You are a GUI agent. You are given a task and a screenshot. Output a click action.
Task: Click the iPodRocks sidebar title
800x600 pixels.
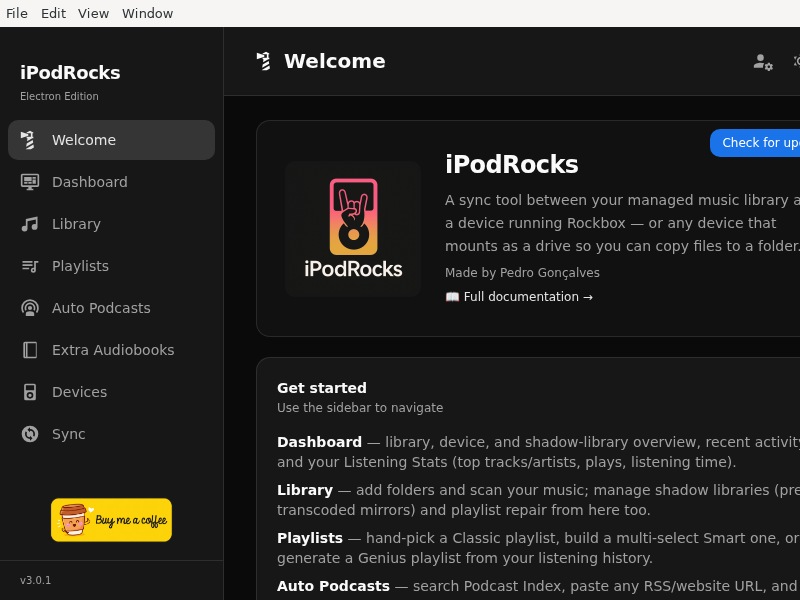tap(70, 72)
